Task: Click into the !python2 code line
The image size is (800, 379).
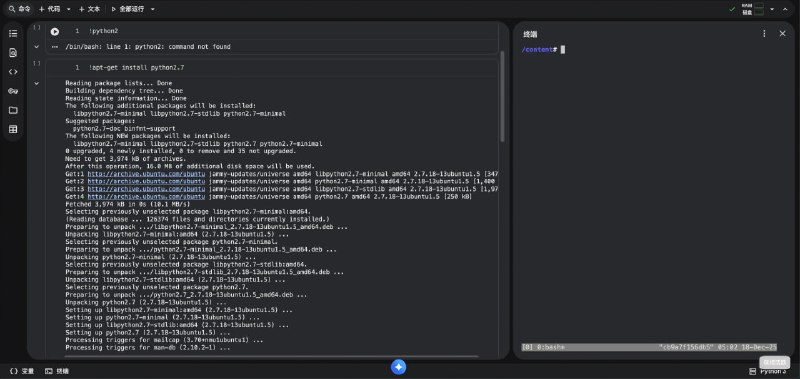Action: (x=104, y=31)
